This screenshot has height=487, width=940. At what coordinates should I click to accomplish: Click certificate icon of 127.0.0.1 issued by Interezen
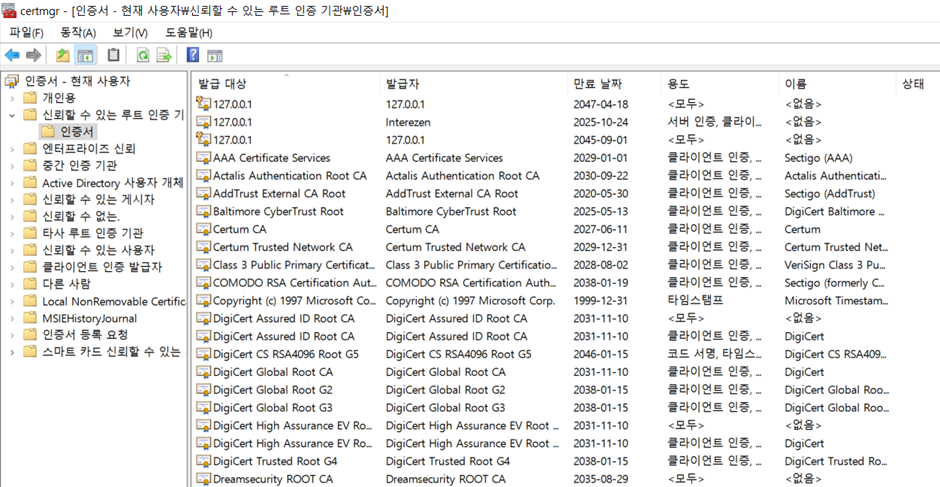tap(204, 122)
